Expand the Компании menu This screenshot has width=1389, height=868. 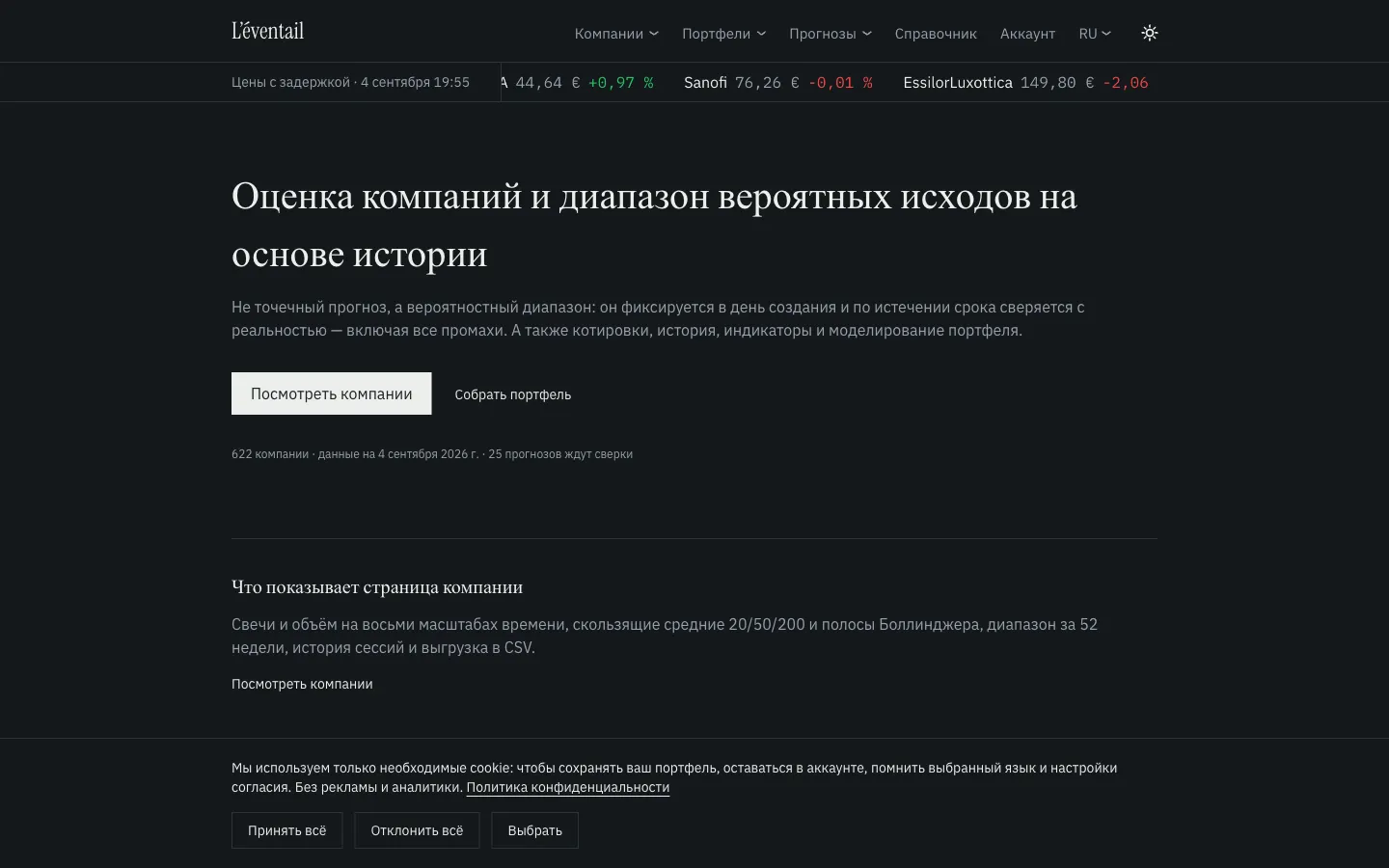(x=616, y=34)
